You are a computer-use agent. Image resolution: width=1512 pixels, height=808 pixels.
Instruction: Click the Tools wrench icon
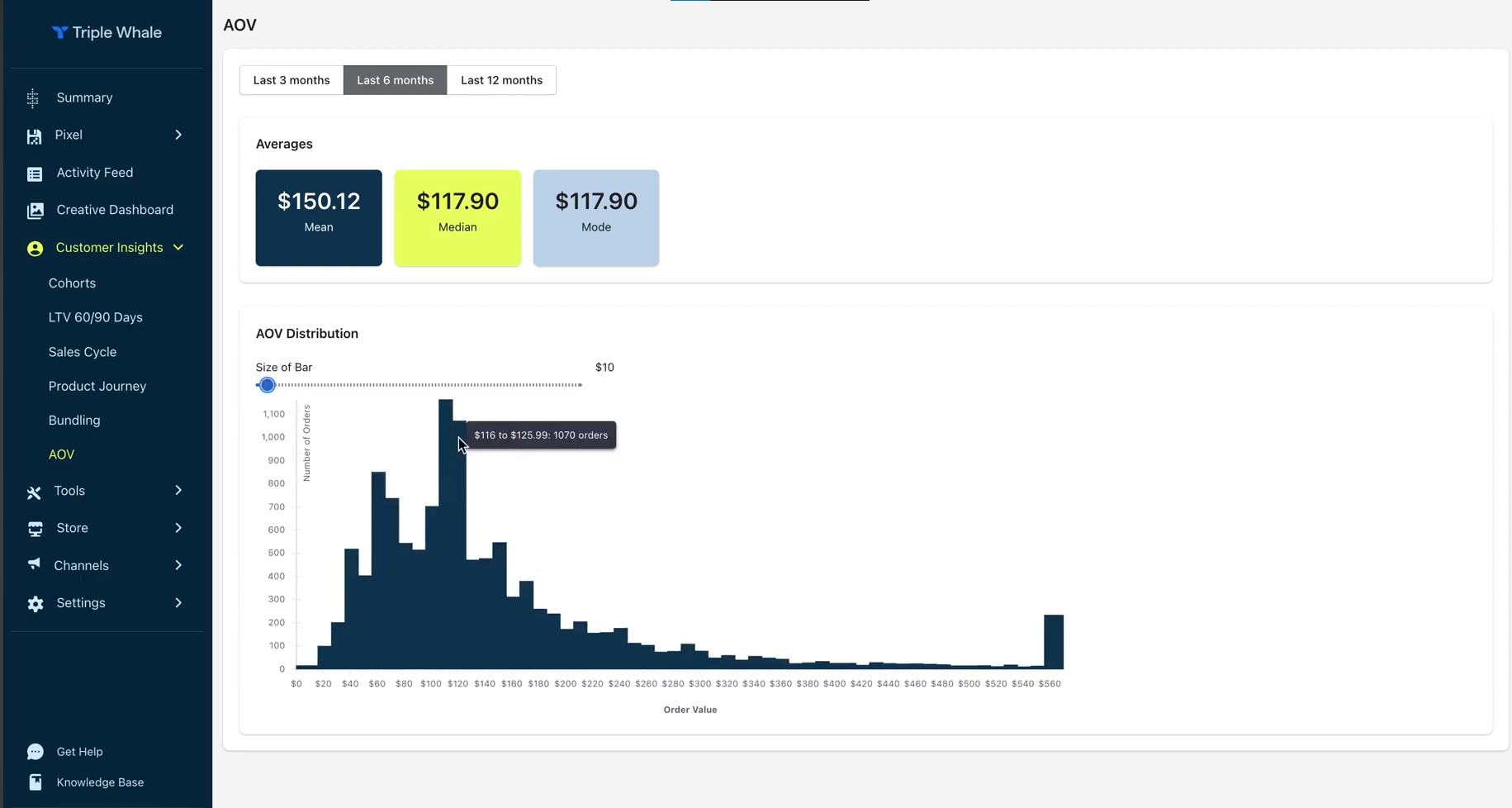(33, 491)
